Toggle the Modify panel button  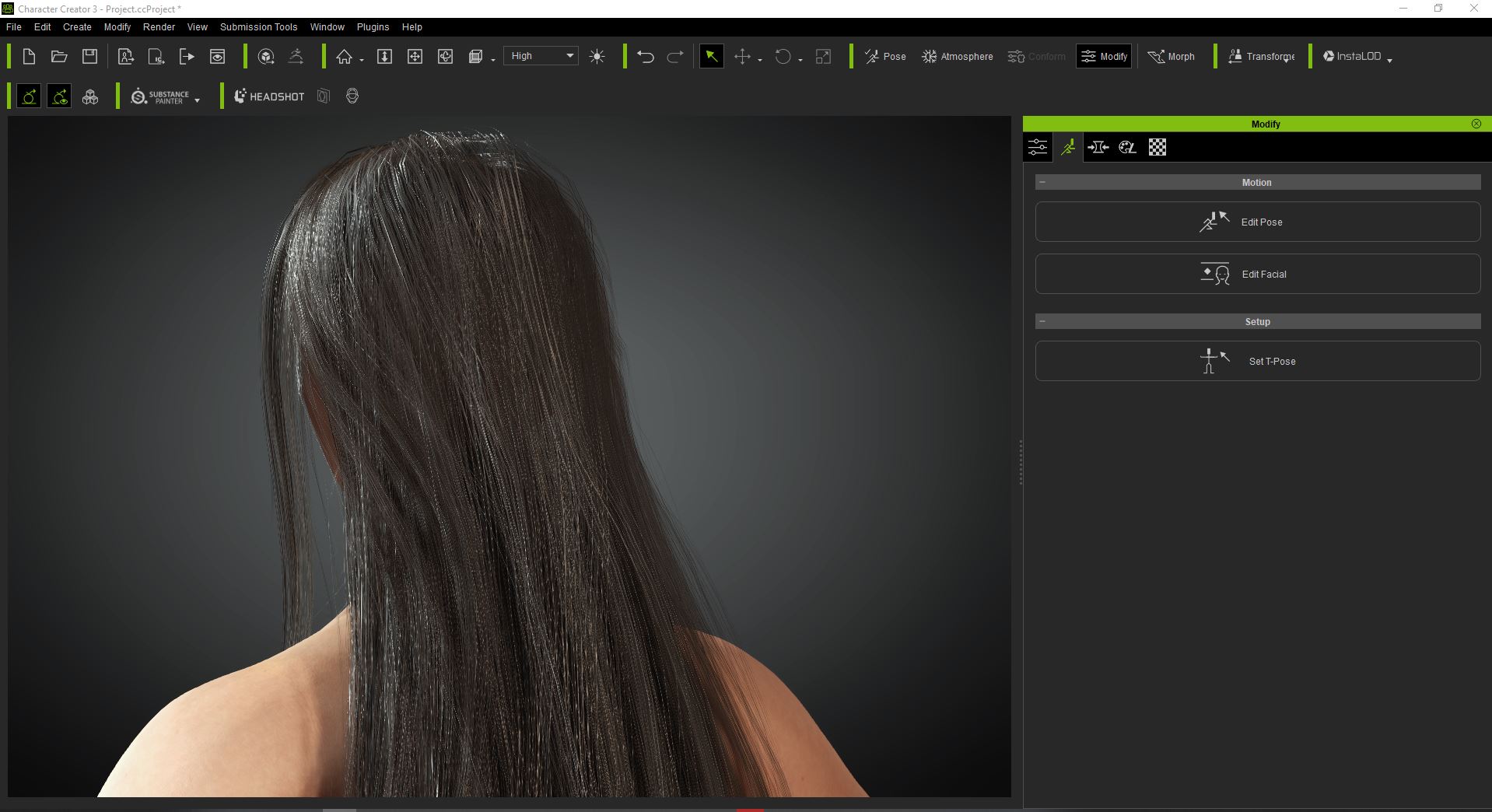point(1104,56)
